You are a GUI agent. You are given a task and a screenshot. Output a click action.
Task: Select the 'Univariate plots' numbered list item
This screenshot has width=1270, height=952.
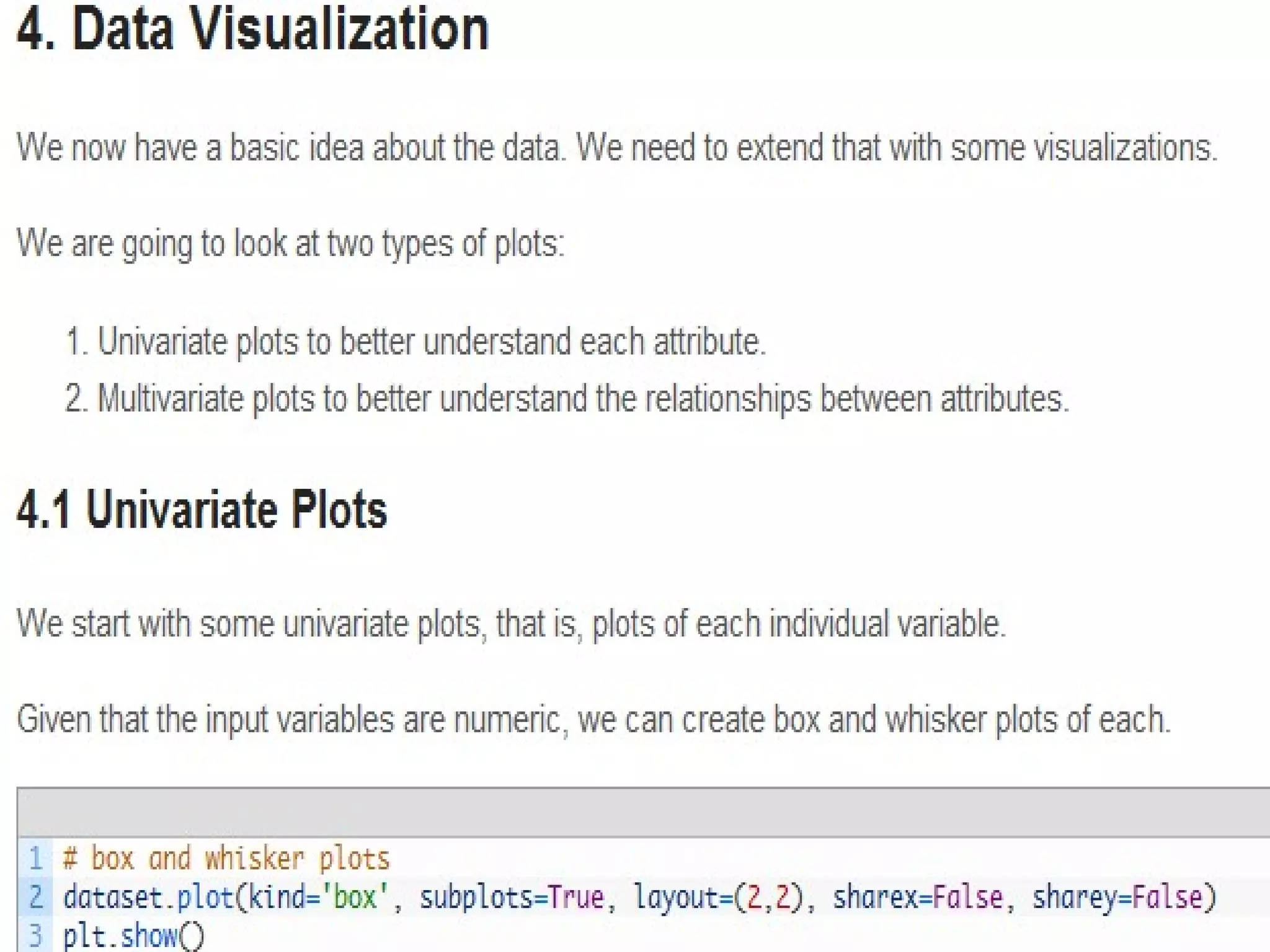[415, 341]
